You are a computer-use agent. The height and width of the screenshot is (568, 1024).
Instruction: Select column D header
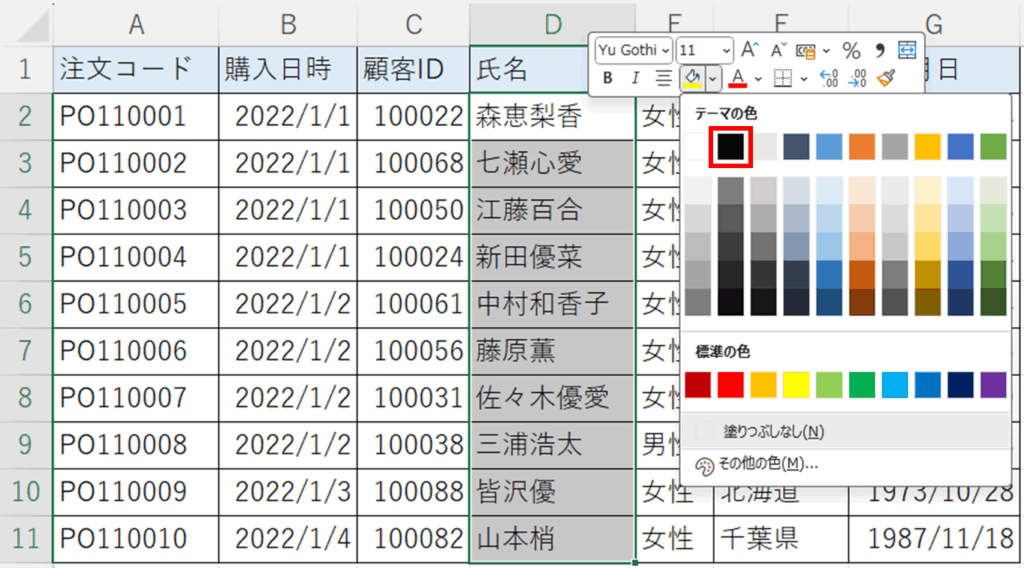point(552,24)
